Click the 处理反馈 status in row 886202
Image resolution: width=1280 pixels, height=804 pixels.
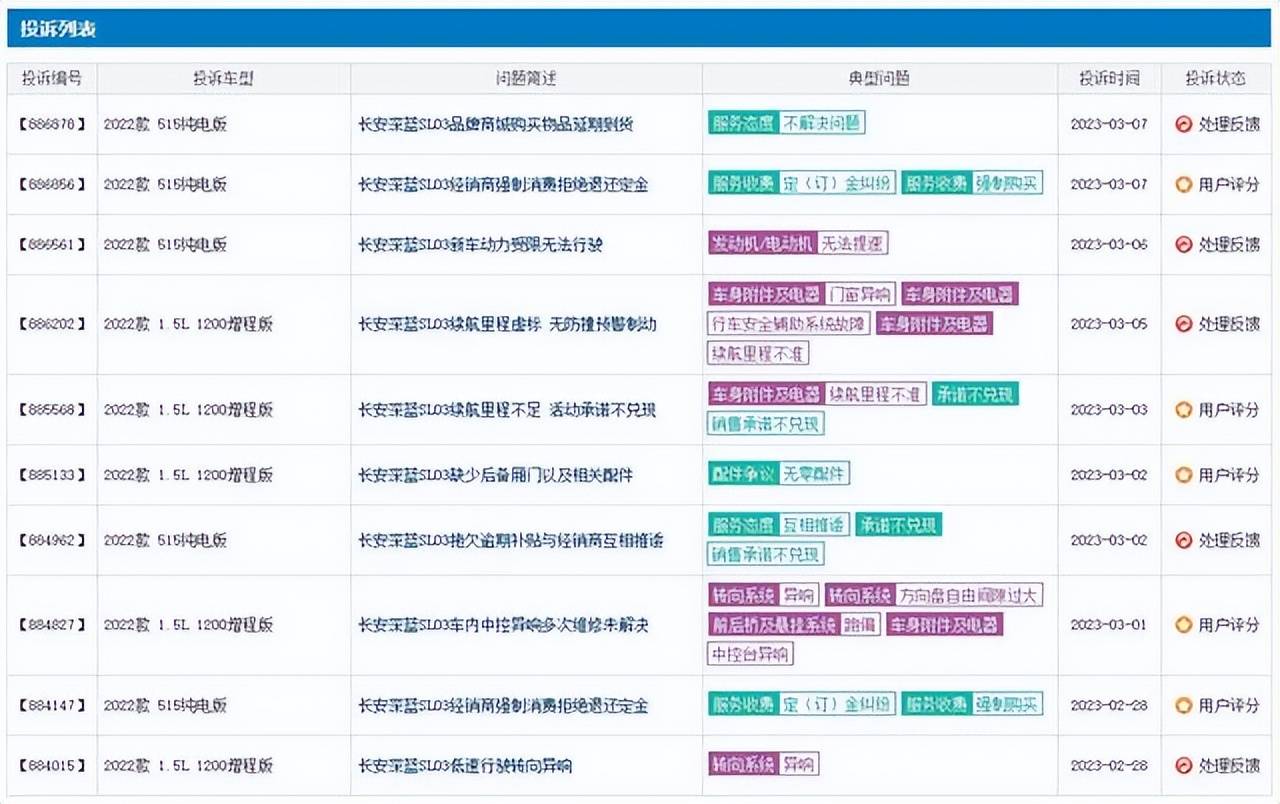pos(1229,324)
